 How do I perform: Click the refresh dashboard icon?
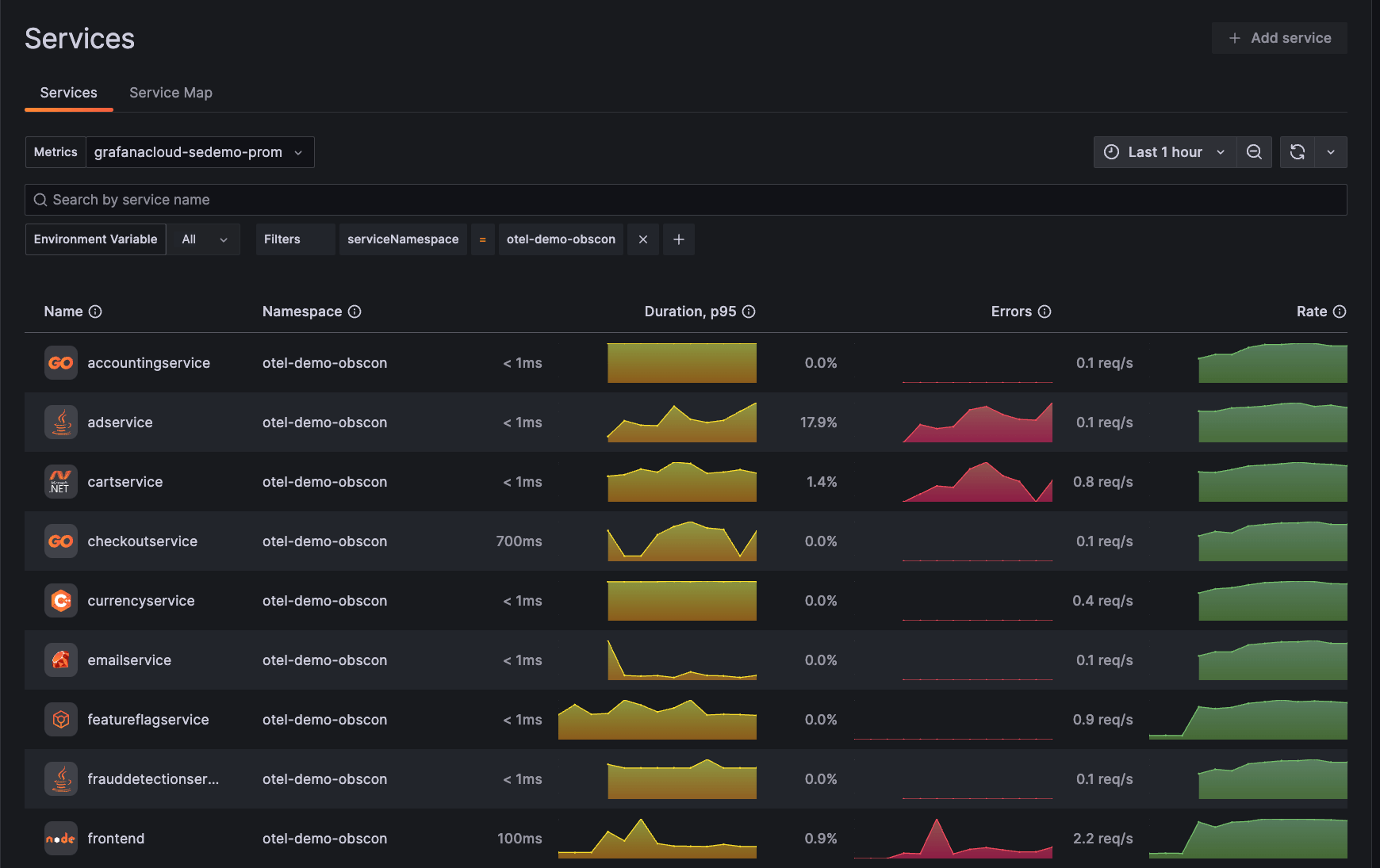pos(1297,151)
